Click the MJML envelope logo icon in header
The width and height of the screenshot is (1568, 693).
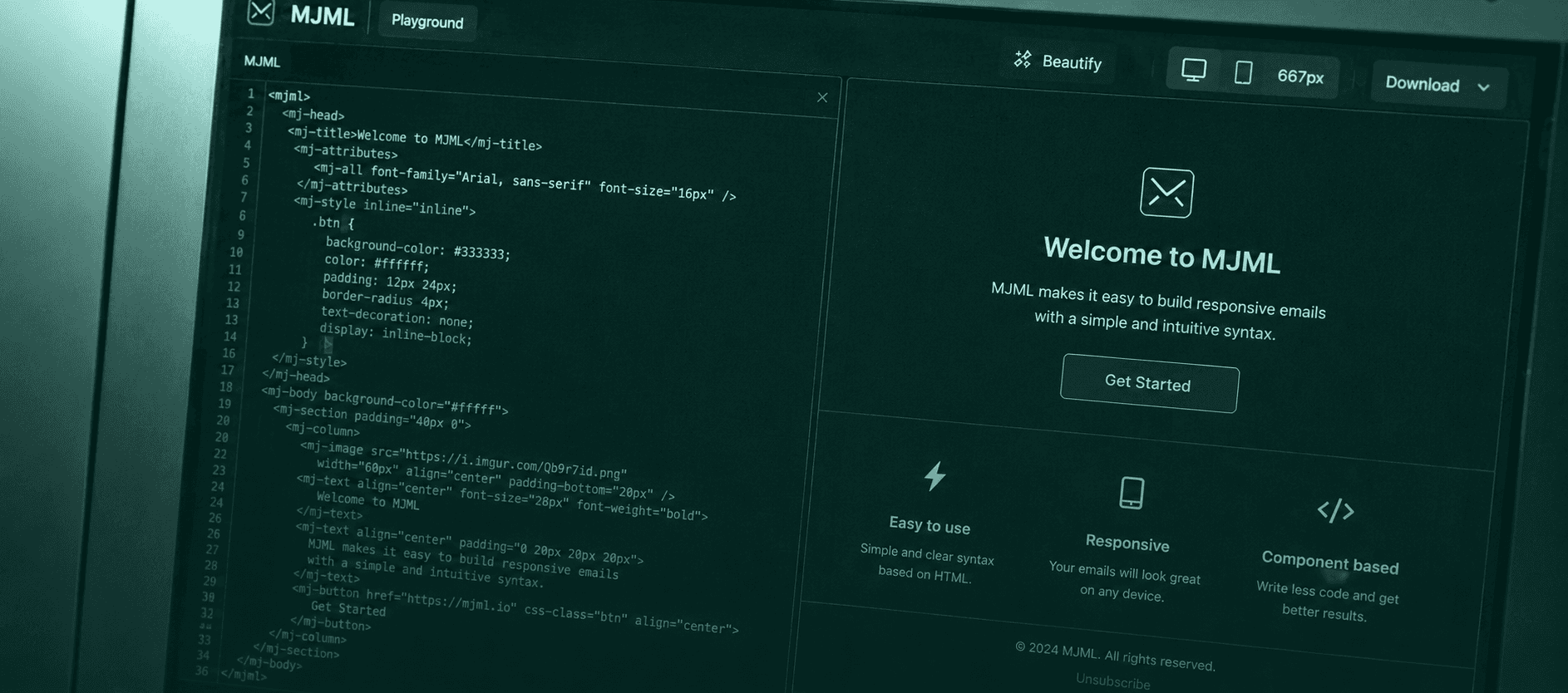click(261, 12)
